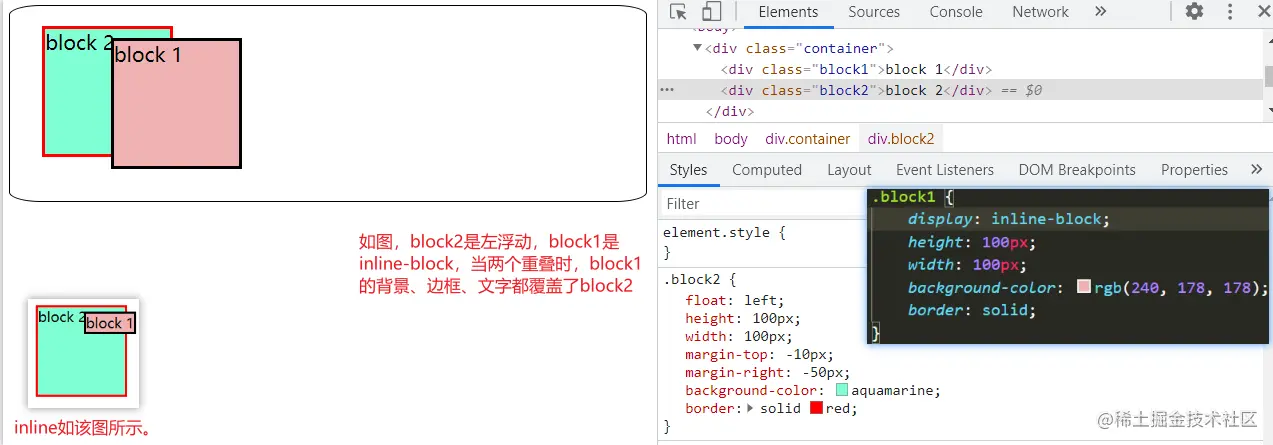The image size is (1273, 445).
Task: Open the DOM Breakpoints pane tab
Action: pyautogui.click(x=1077, y=170)
